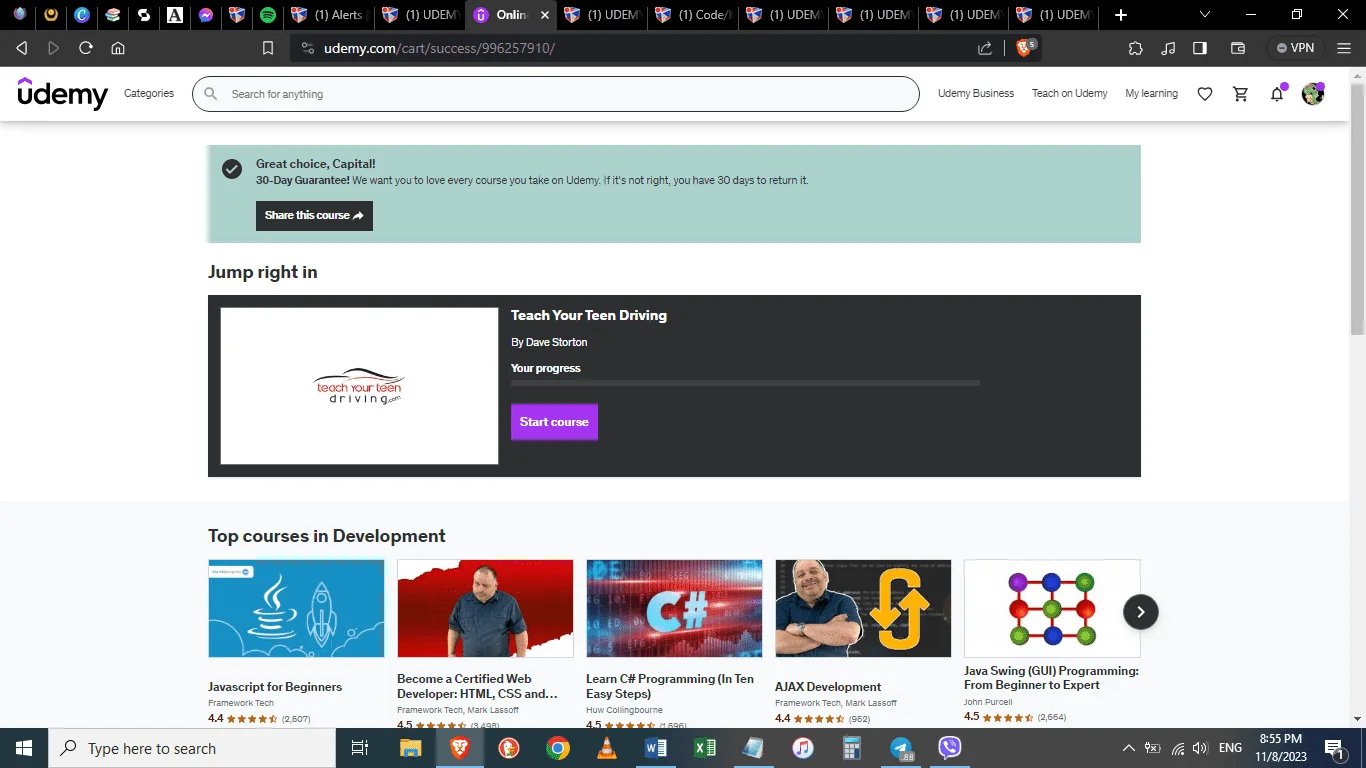
Task: Click the address bar URL field
Action: 640,48
